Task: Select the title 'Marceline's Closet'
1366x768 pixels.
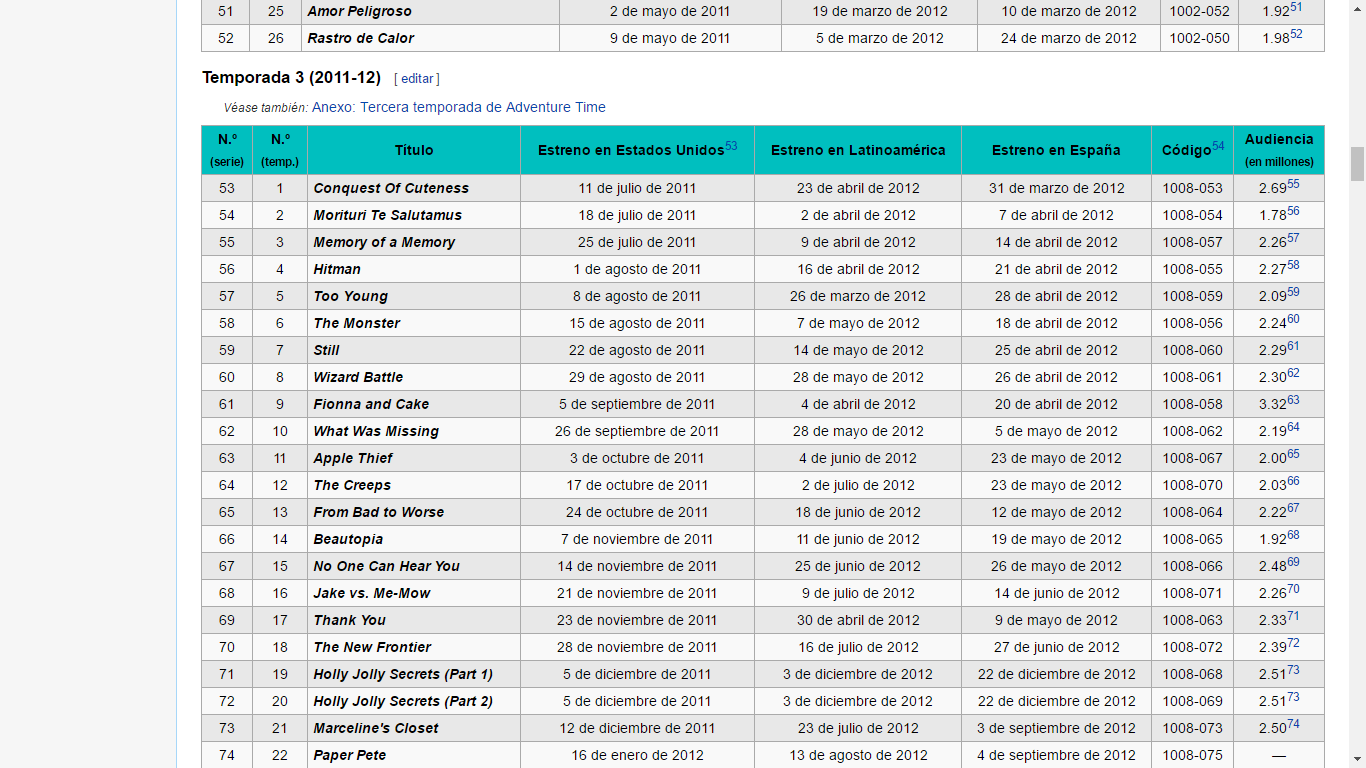Action: tap(376, 728)
